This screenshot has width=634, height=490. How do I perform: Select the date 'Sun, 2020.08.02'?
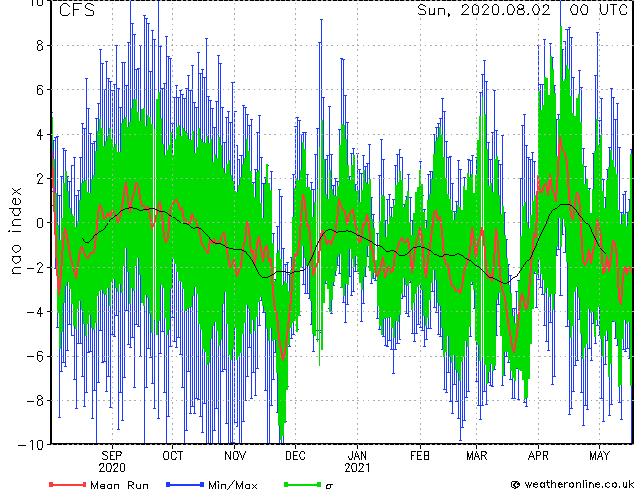click(x=484, y=10)
